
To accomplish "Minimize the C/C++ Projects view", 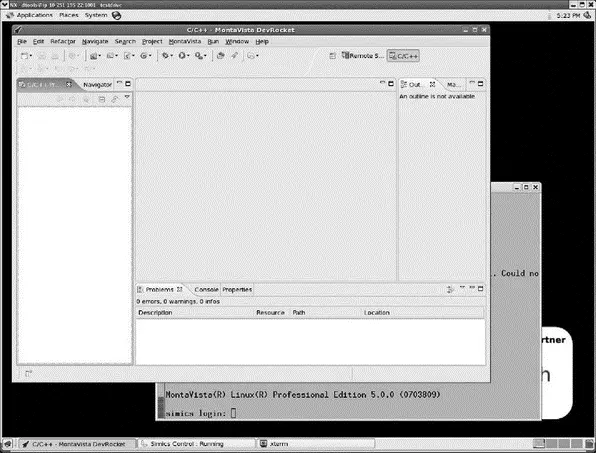I will (119, 83).
